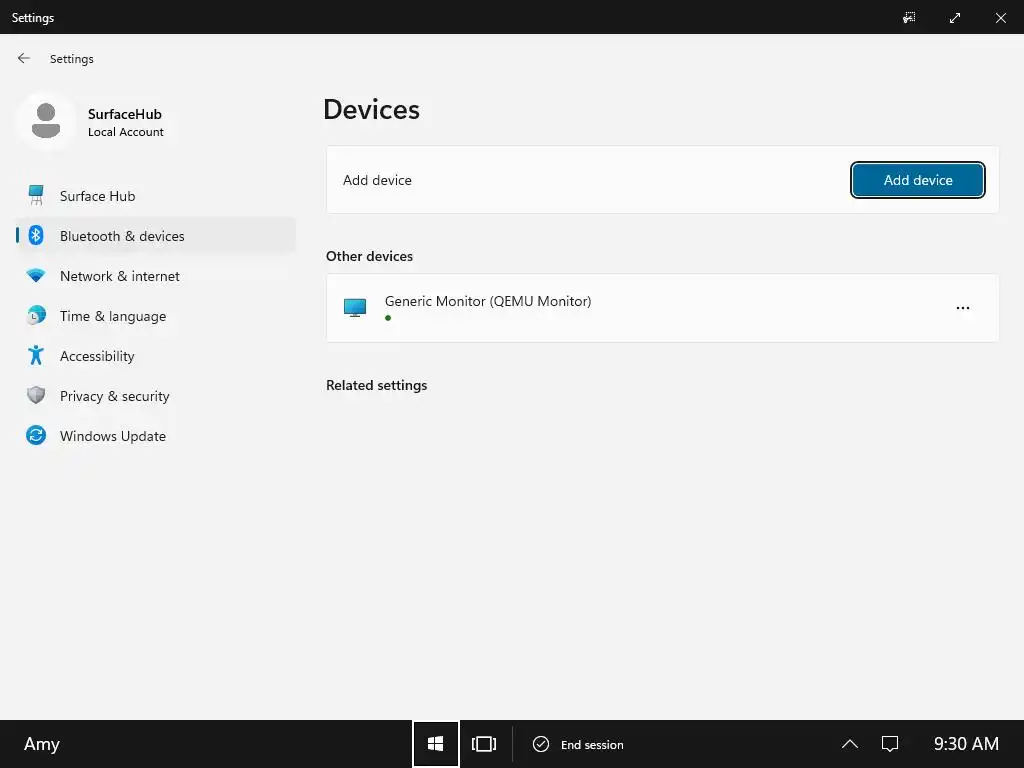Click the 9:30 AM clock
The height and width of the screenshot is (768, 1024).
click(x=966, y=744)
